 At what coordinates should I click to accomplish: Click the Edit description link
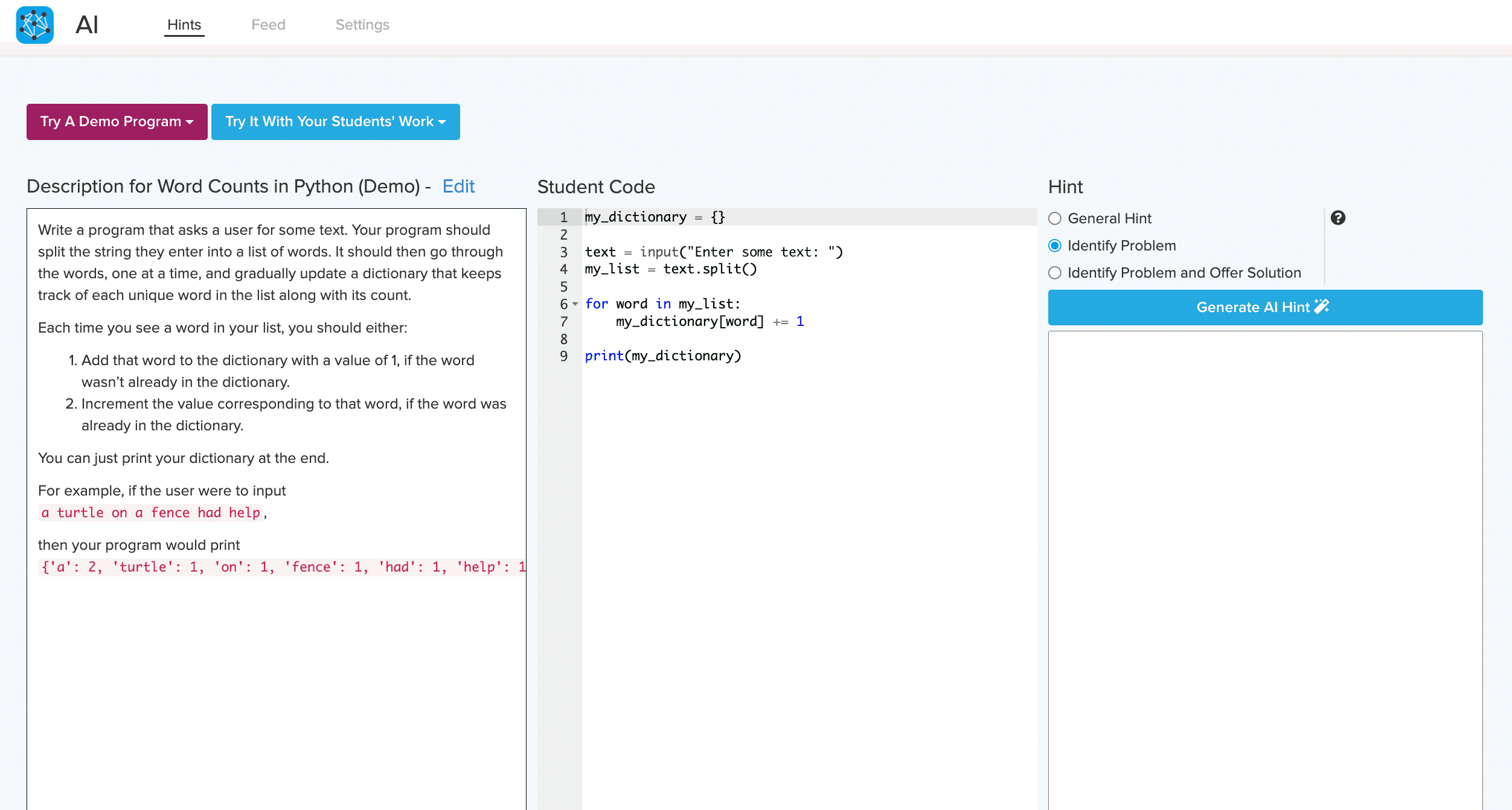[458, 187]
